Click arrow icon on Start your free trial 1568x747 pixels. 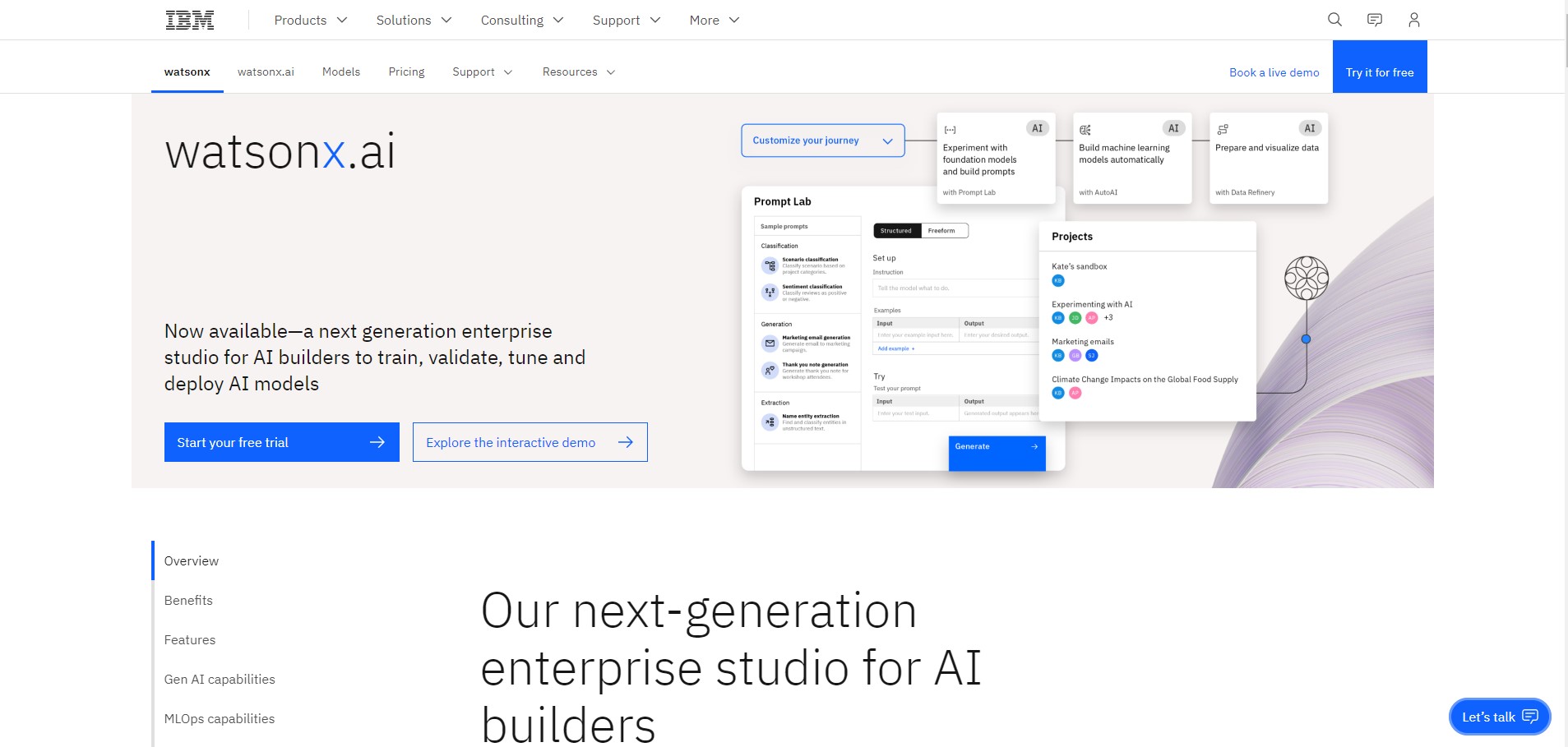(377, 442)
